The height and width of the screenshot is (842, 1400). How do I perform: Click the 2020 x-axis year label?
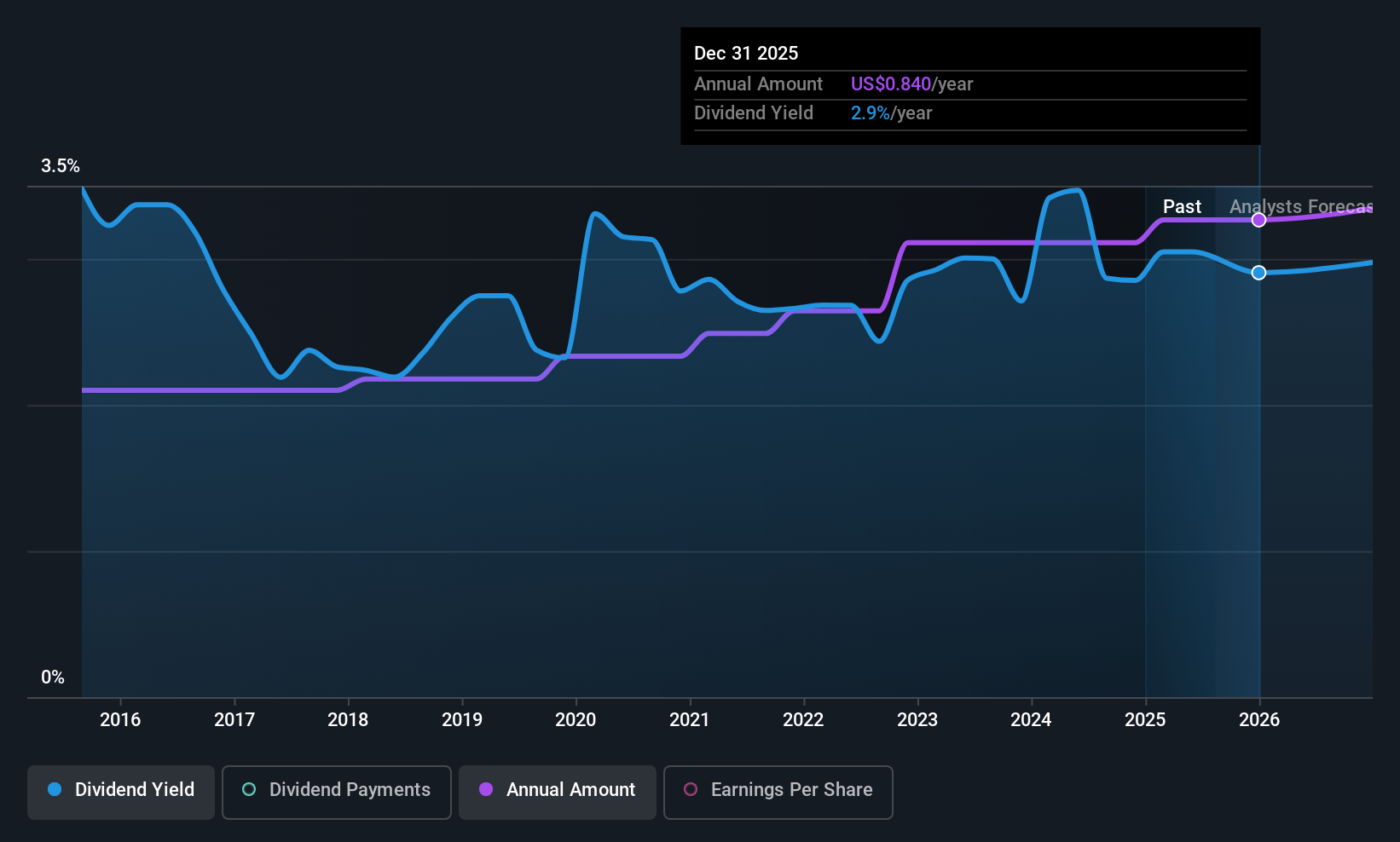pos(576,720)
